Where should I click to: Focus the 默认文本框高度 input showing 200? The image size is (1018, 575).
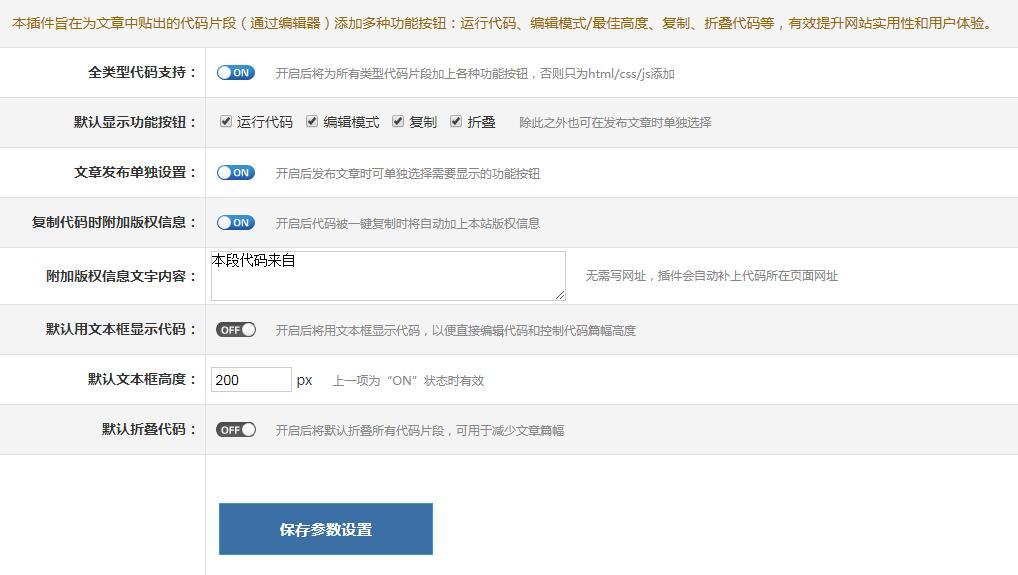point(251,380)
